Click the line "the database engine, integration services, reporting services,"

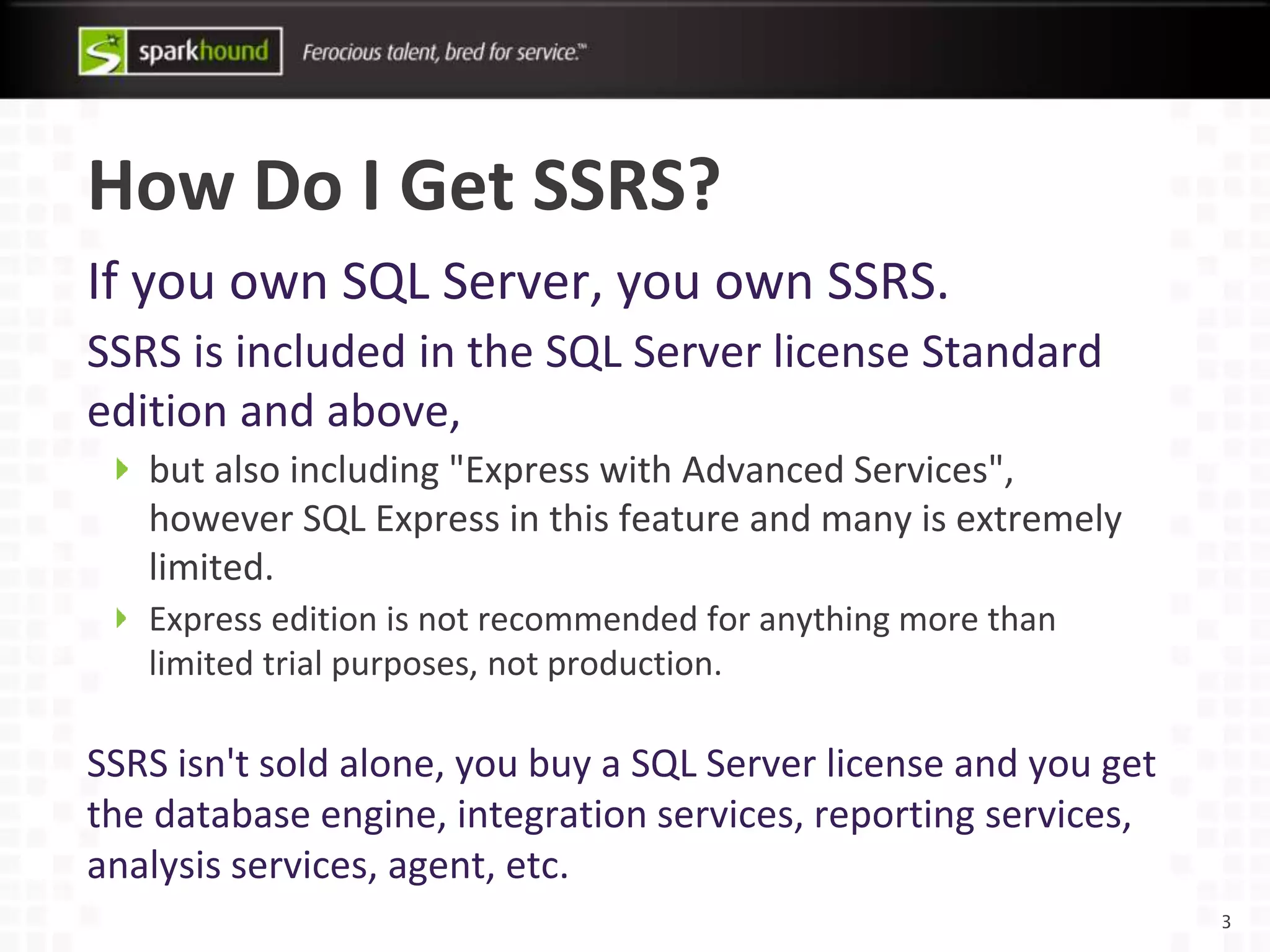coord(610,816)
